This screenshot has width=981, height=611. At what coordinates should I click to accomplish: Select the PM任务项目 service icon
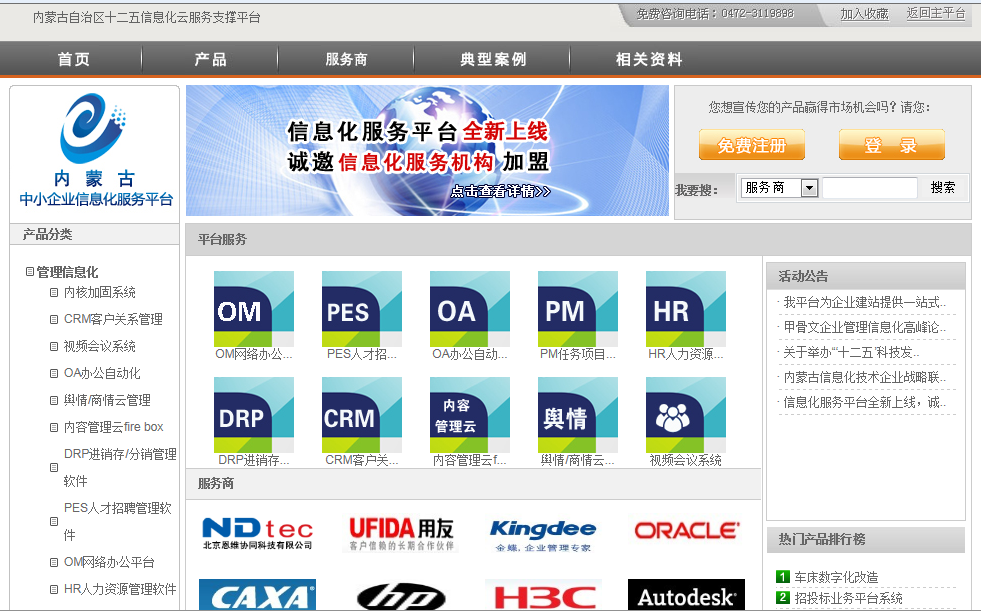click(x=578, y=309)
